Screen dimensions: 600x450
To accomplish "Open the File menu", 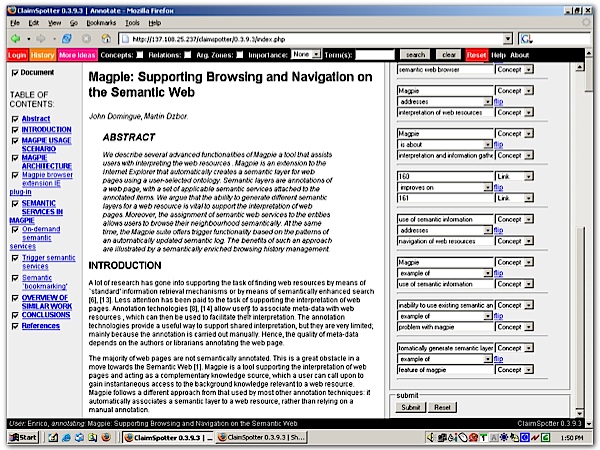I will [15, 23].
